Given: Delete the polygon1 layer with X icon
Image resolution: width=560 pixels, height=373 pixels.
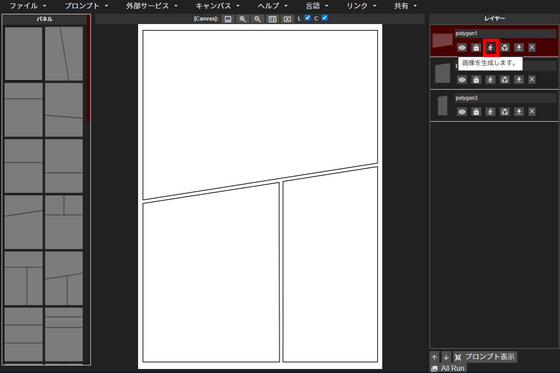Looking at the screenshot, I should click(532, 48).
